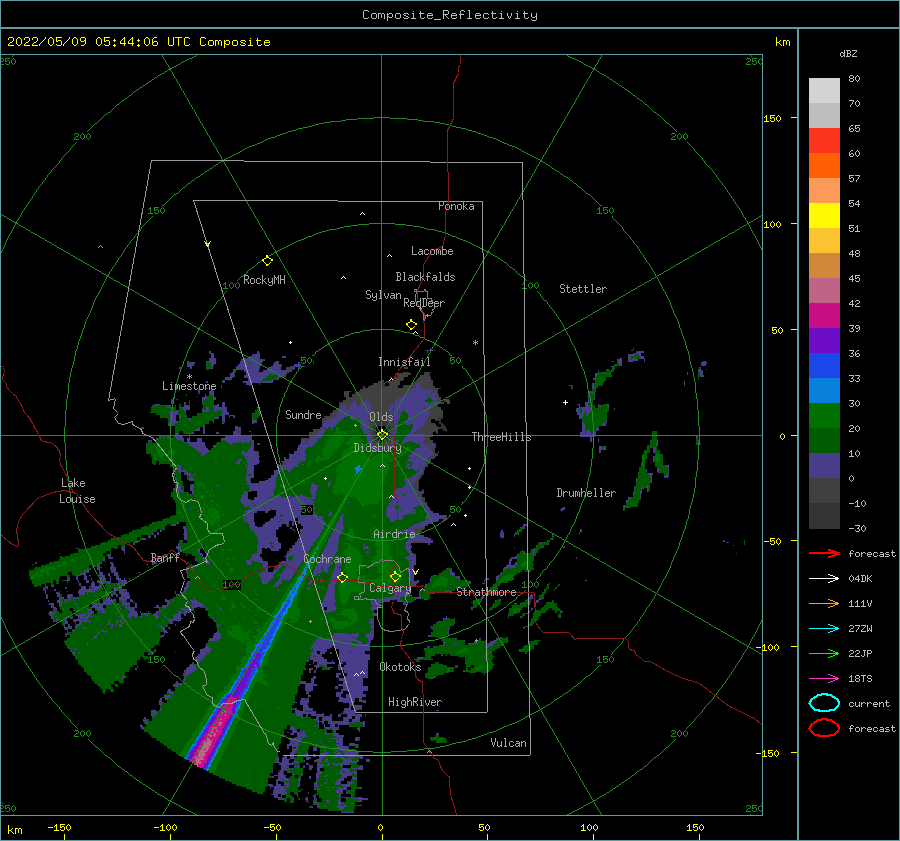Screen dimensions: 900x841
Task: Click the red swatch in dBZ legend
Action: click(x=824, y=141)
